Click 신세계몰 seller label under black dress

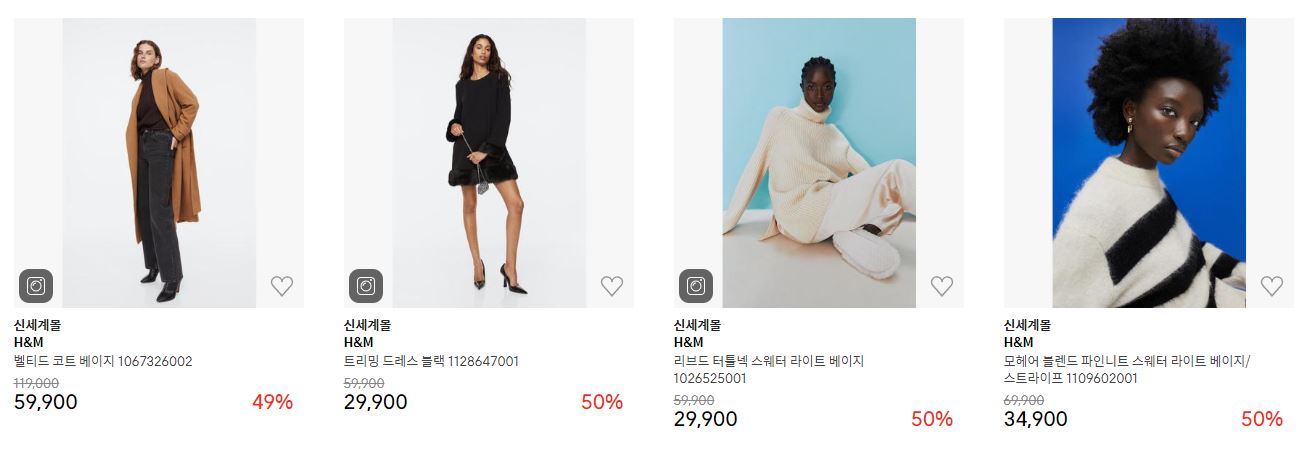pyautogui.click(x=367, y=325)
